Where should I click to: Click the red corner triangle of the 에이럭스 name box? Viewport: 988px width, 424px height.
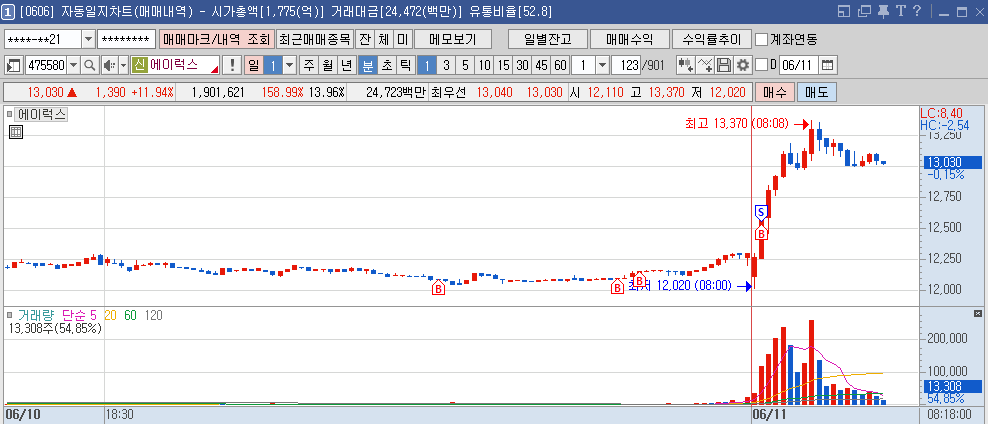215,69
